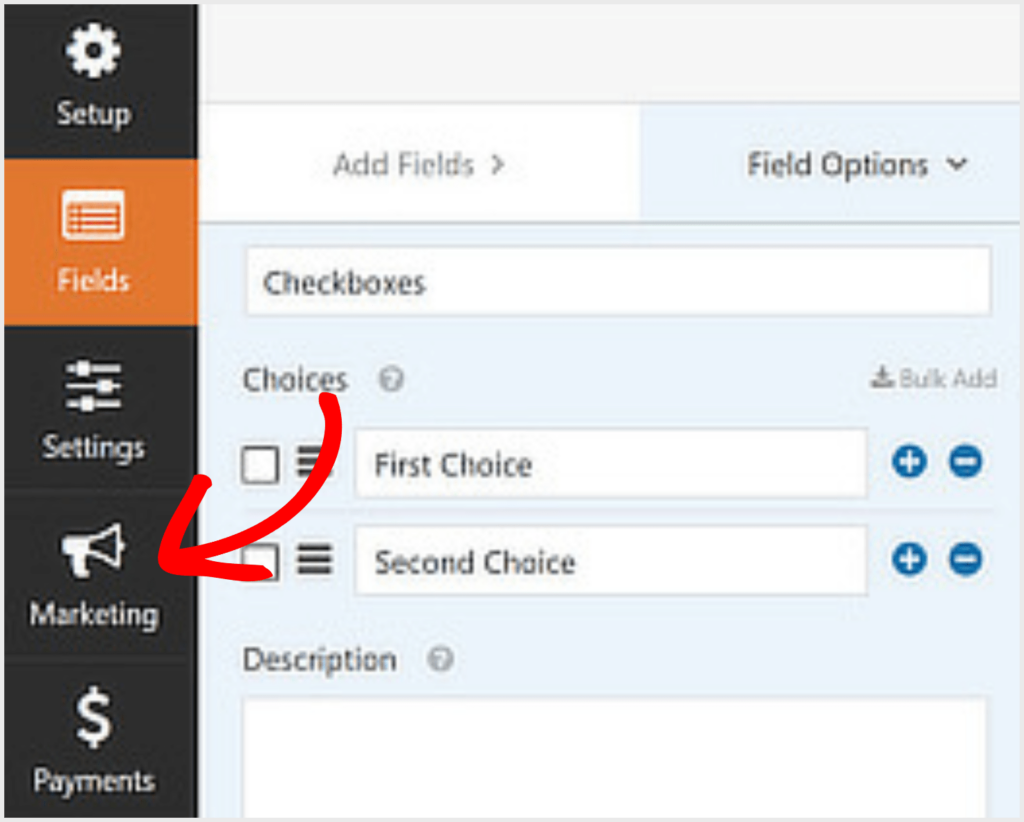The width and height of the screenshot is (1024, 822).
Task: Open the Add Fields chevron
Action: (x=499, y=165)
